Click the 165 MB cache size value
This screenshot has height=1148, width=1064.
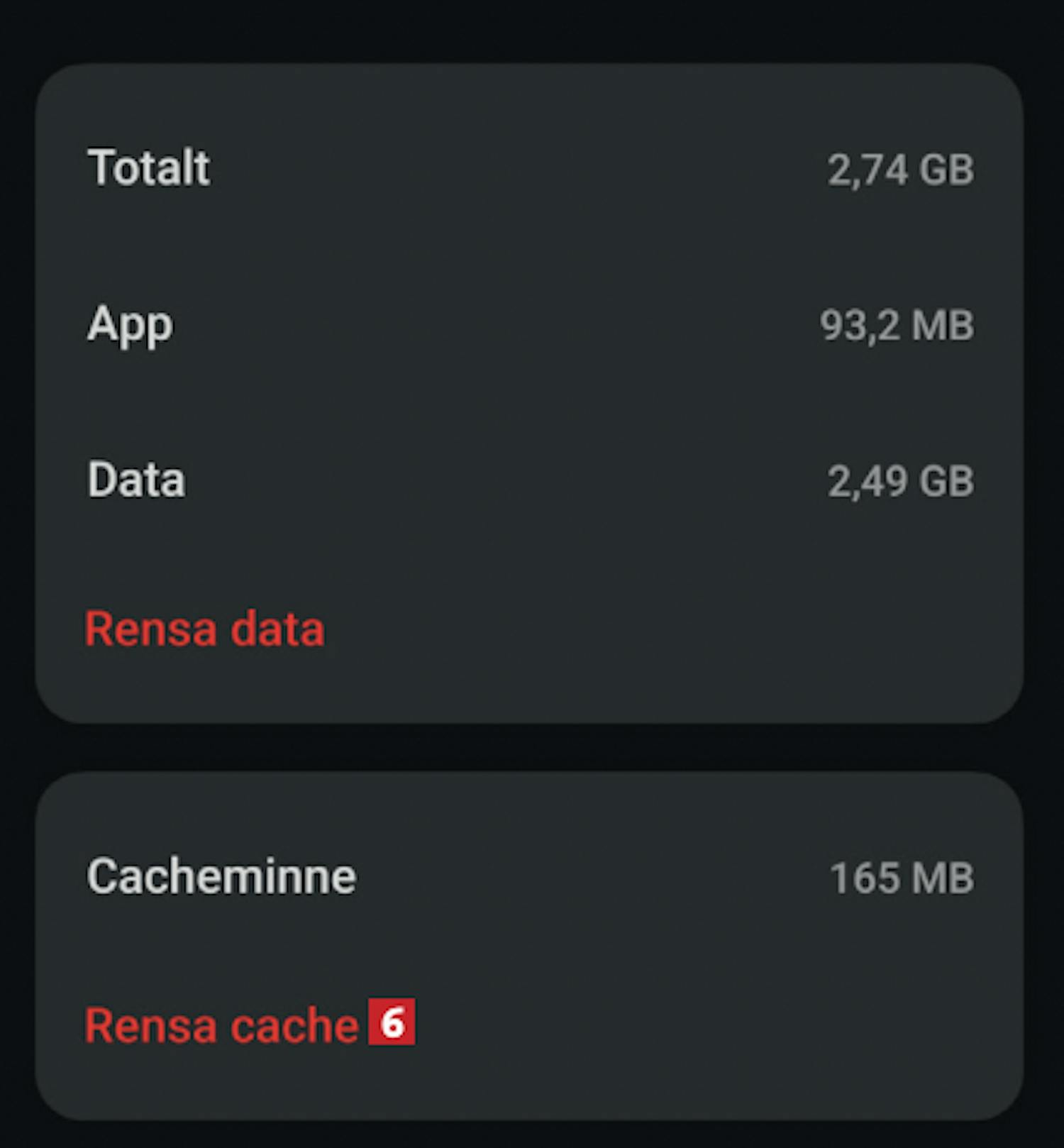pyautogui.click(x=902, y=878)
